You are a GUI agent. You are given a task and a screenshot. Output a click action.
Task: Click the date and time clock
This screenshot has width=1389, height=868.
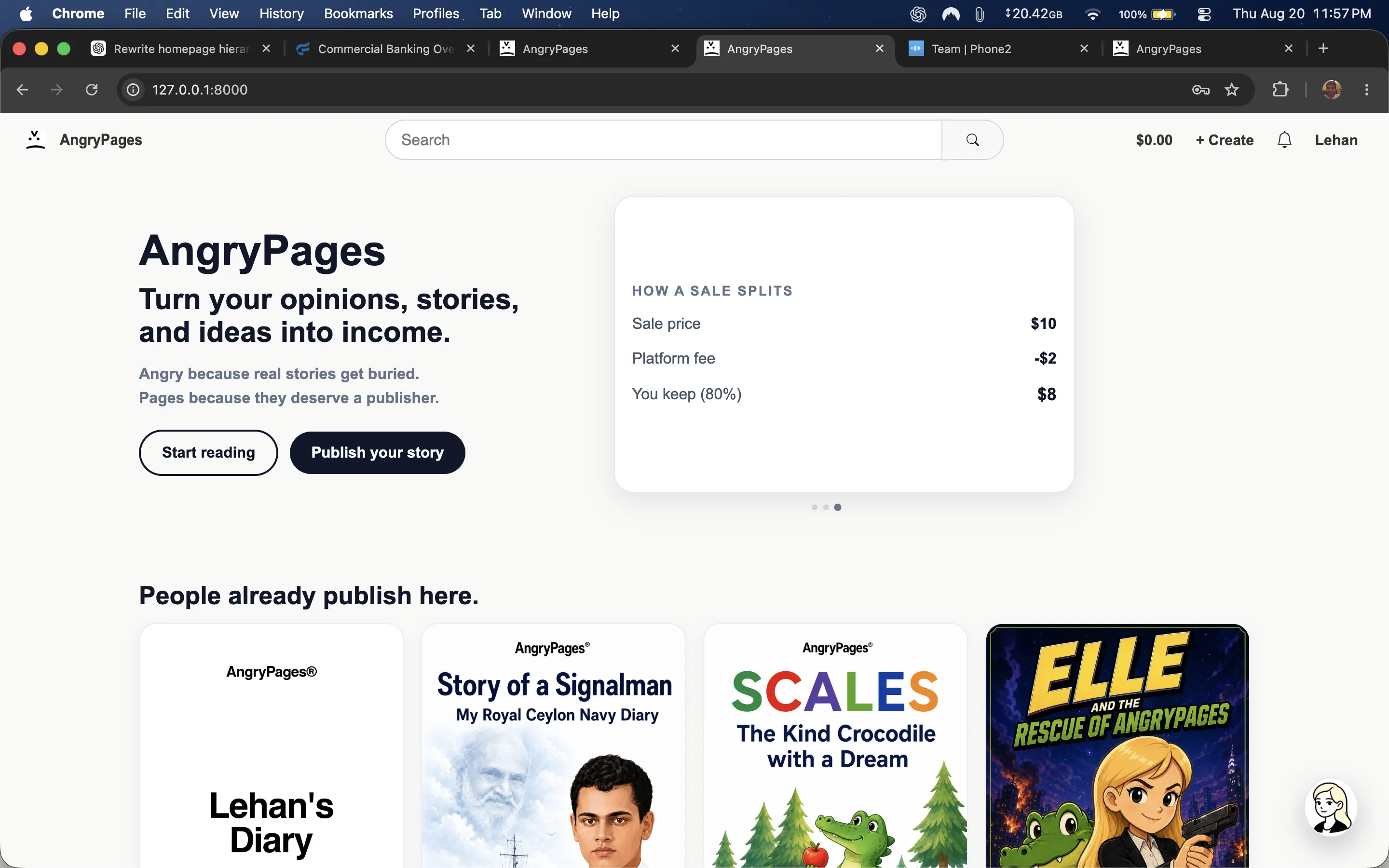1302,14
